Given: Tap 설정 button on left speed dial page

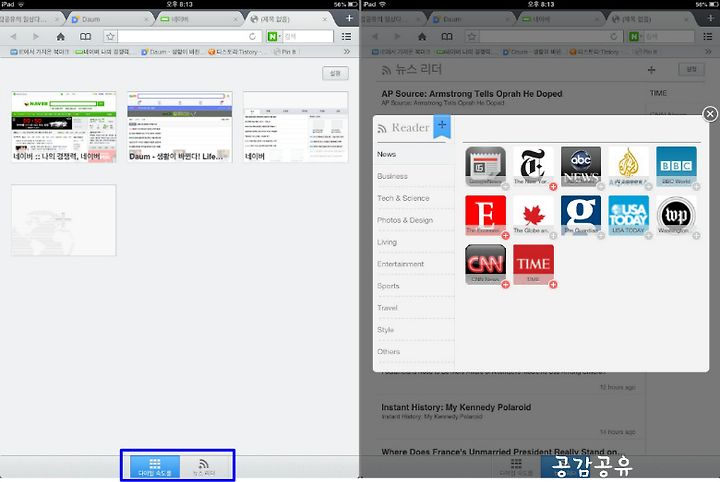Looking at the screenshot, I should 335,73.
